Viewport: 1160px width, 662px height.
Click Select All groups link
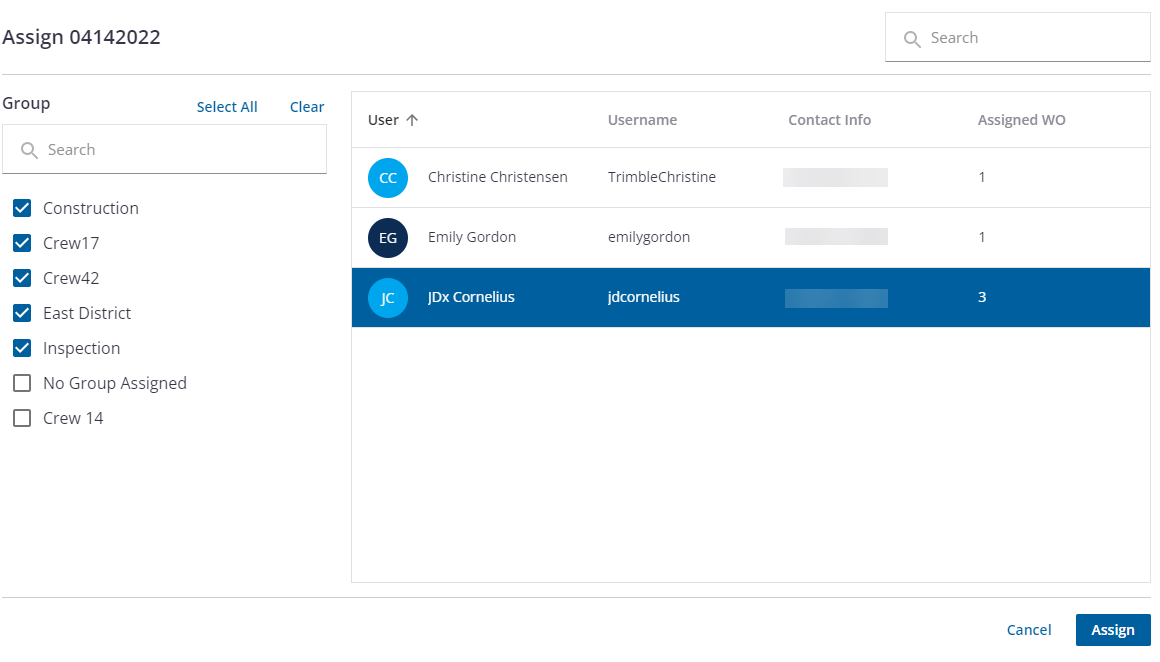point(227,107)
